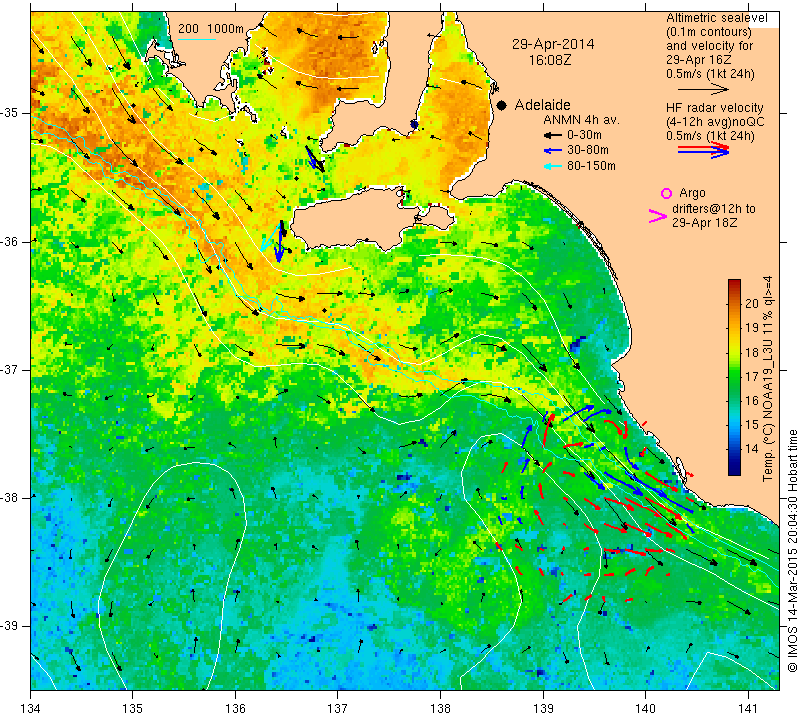Click the 29-Apr-2014 date label

(x=553, y=44)
